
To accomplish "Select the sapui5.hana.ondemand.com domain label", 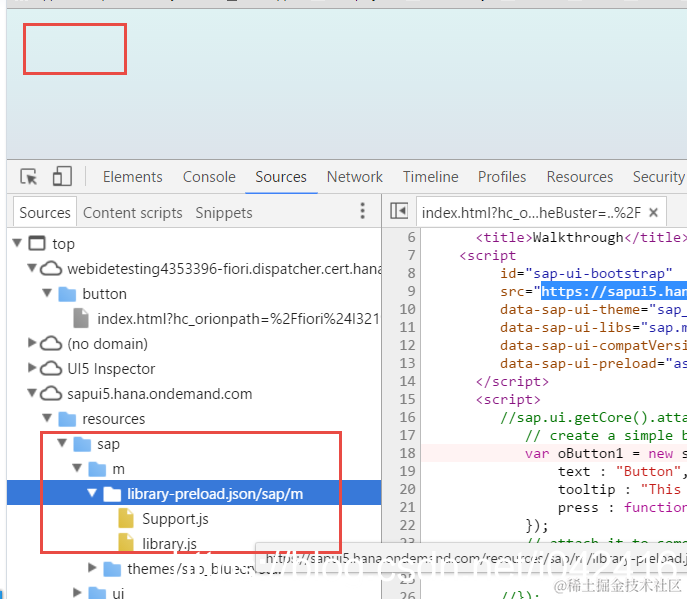I will (x=159, y=394).
